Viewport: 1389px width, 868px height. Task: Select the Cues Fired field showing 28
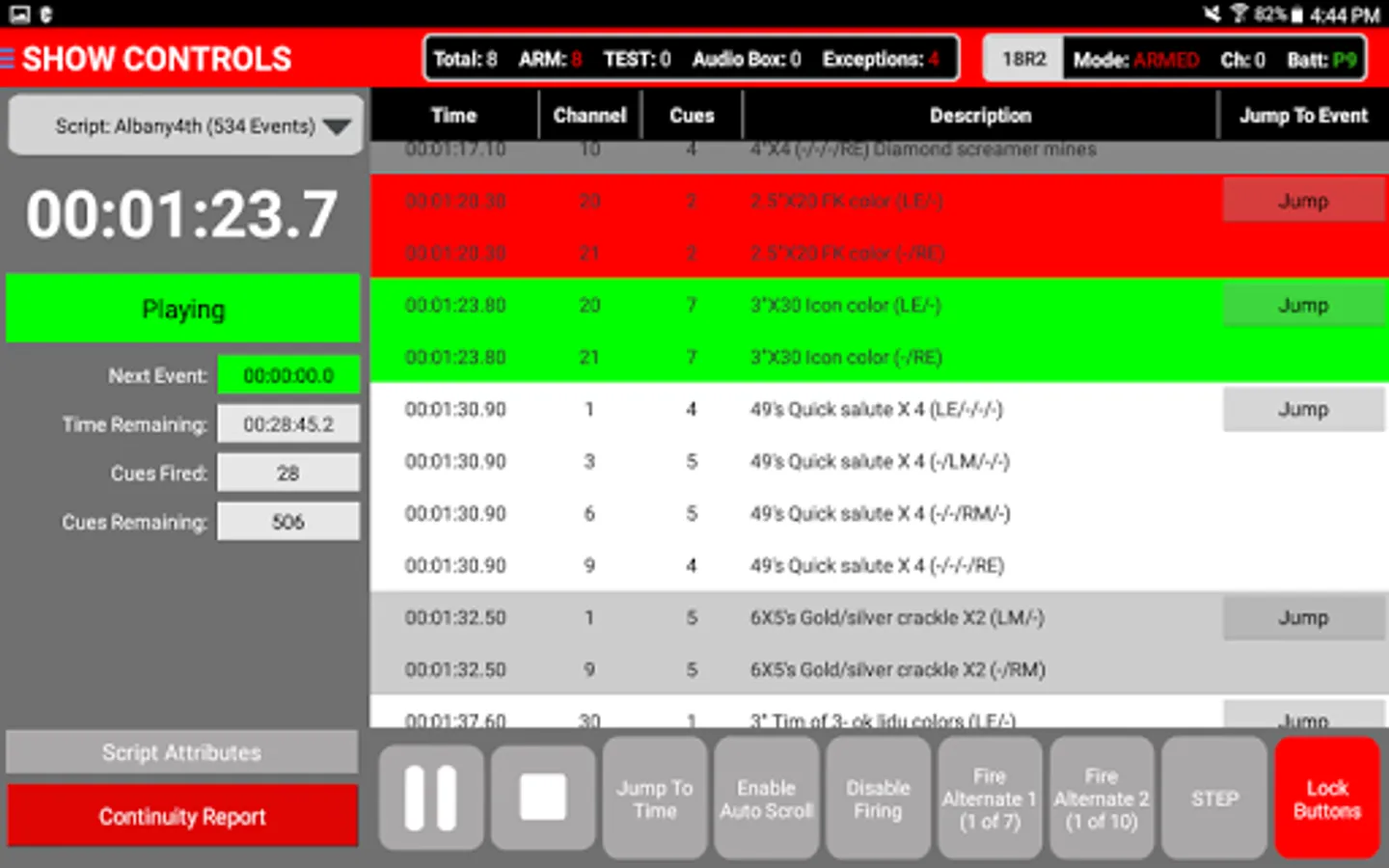click(x=288, y=474)
